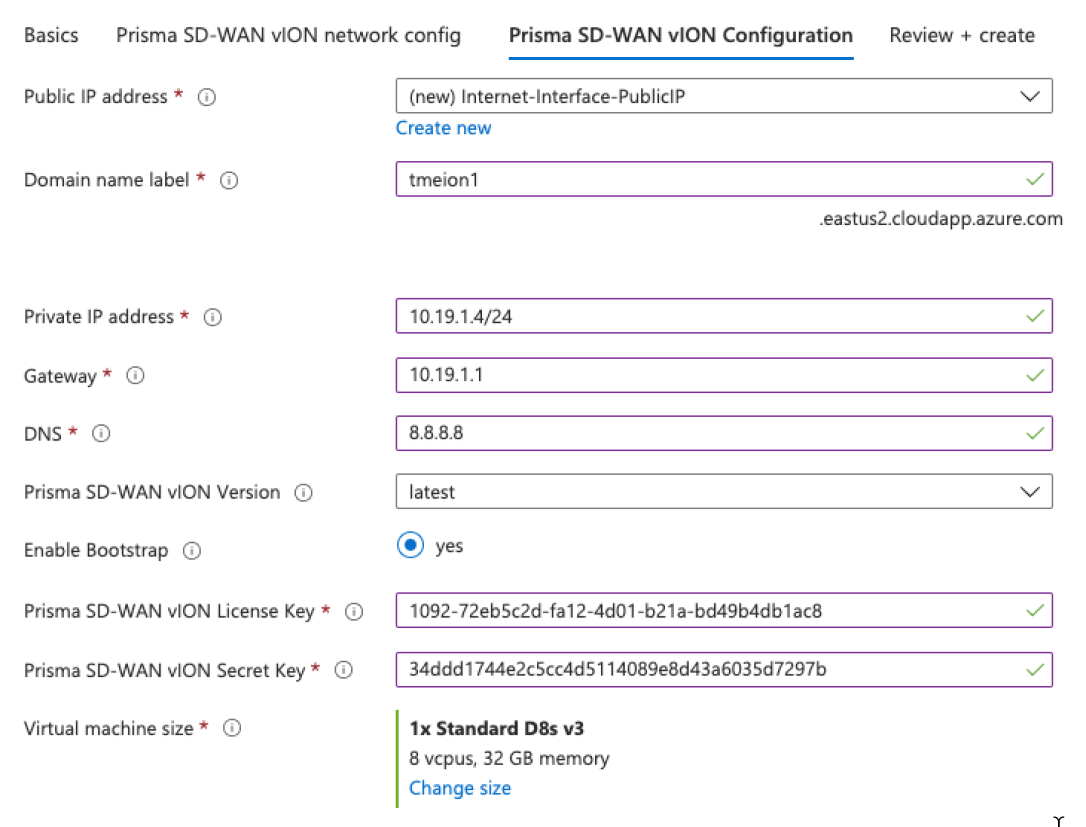The width and height of the screenshot is (1086, 827).
Task: Select the 'yes' Enable Bootstrap radio button
Action: (410, 546)
